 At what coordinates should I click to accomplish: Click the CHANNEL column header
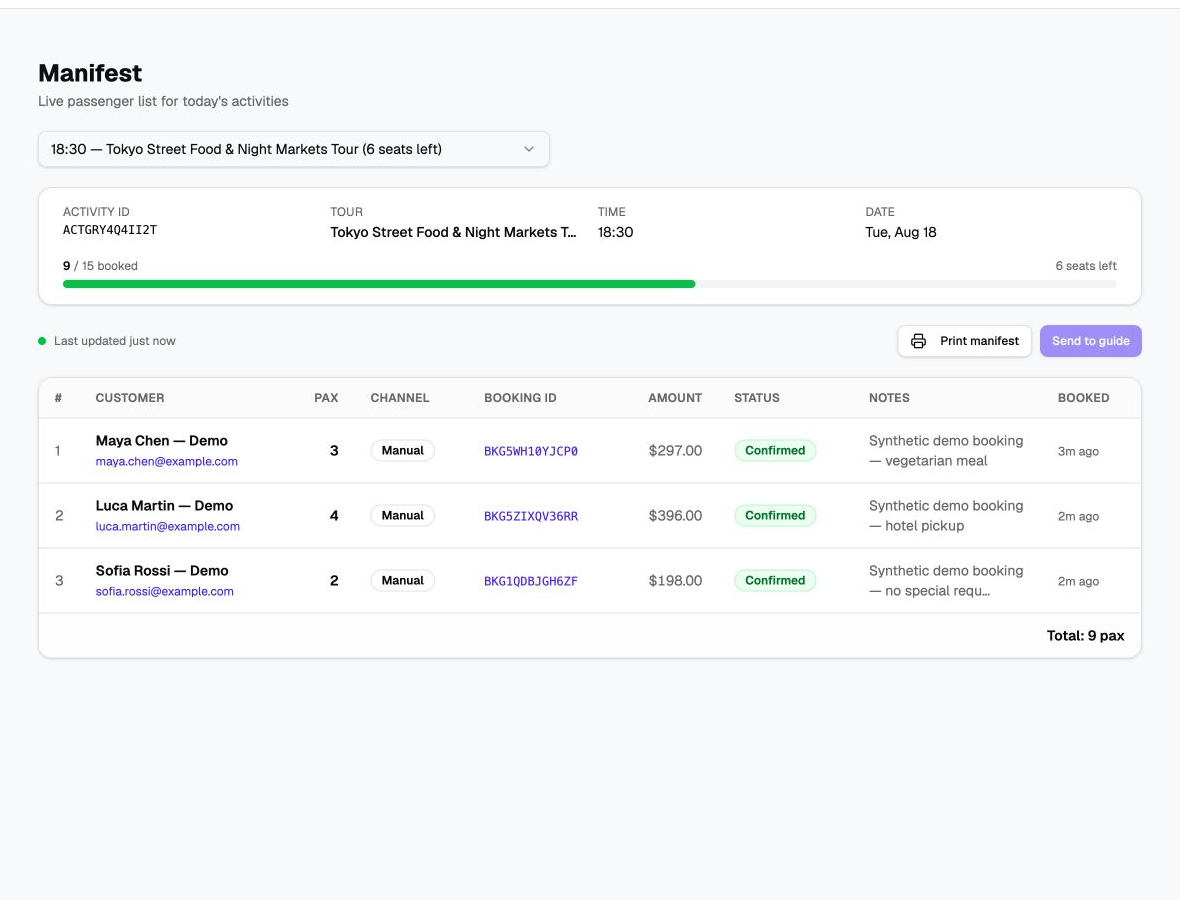pos(400,397)
